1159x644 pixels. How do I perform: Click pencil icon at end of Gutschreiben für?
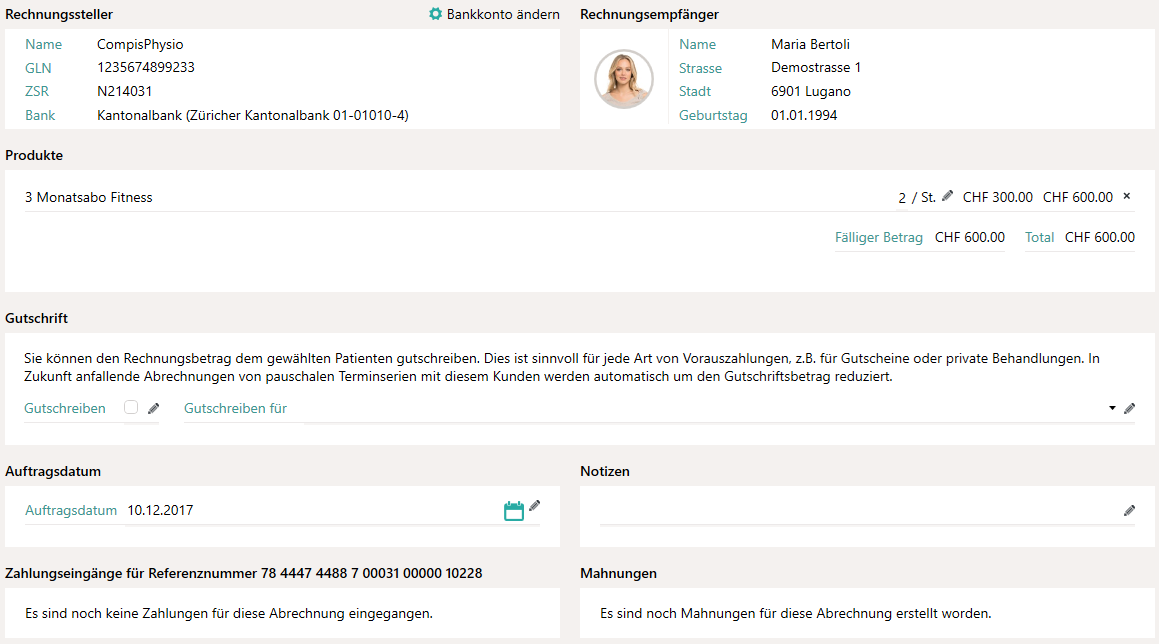1129,408
